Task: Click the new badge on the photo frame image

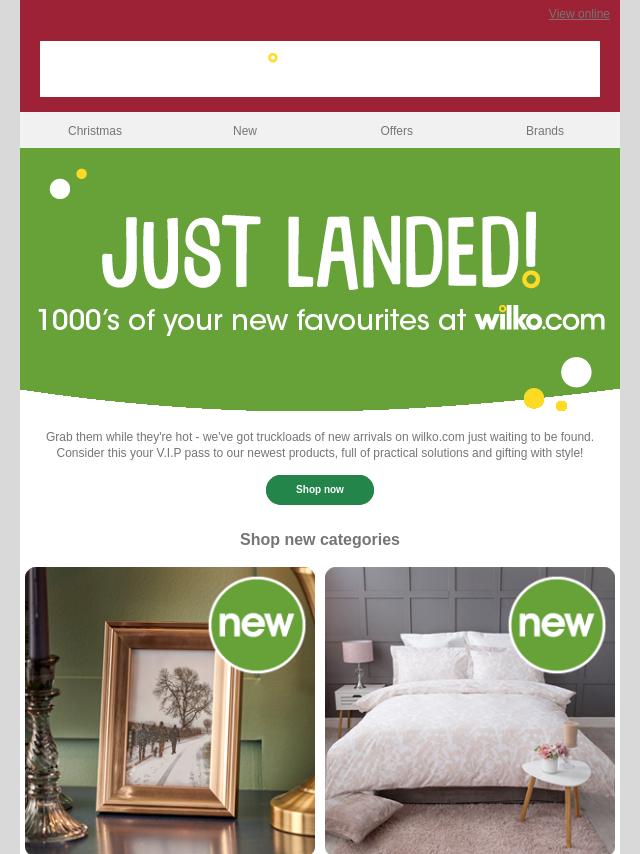Action: pyautogui.click(x=257, y=625)
